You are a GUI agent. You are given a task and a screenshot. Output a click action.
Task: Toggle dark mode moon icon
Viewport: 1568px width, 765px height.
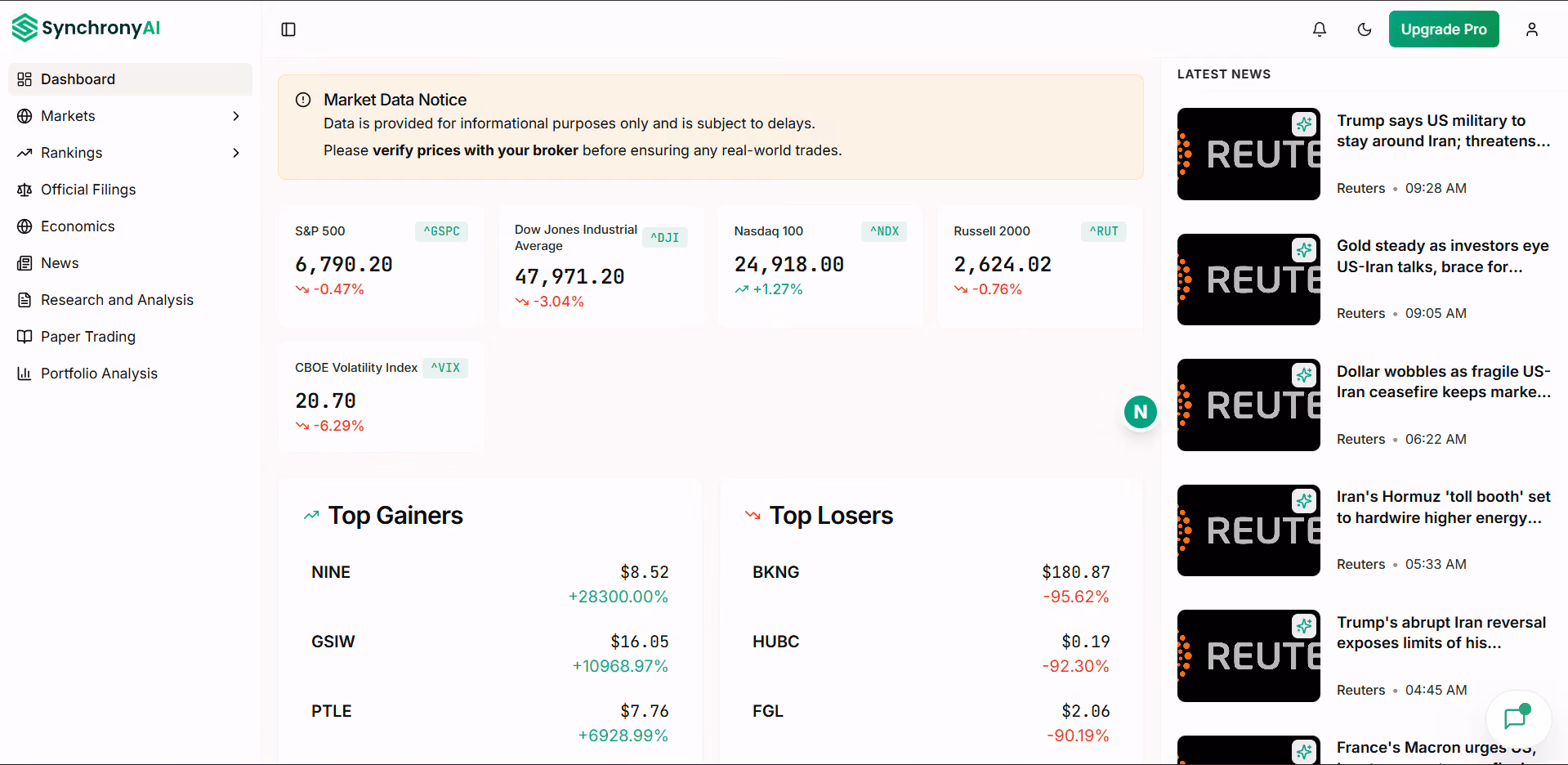click(1365, 29)
